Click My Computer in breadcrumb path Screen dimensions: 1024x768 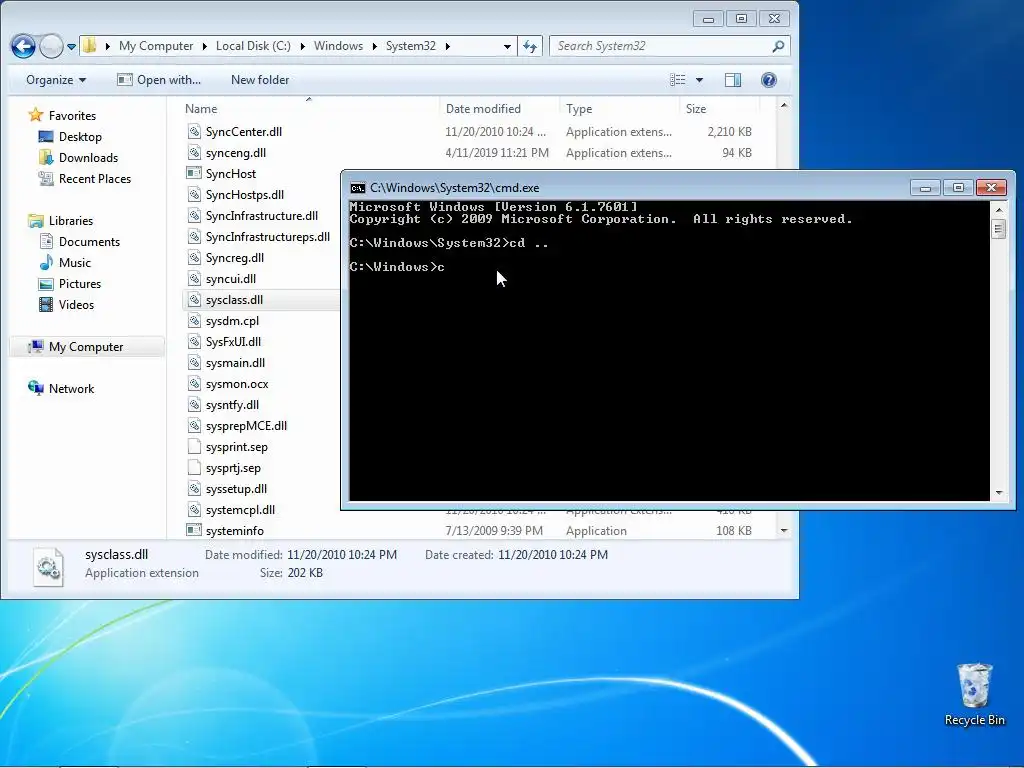point(156,46)
